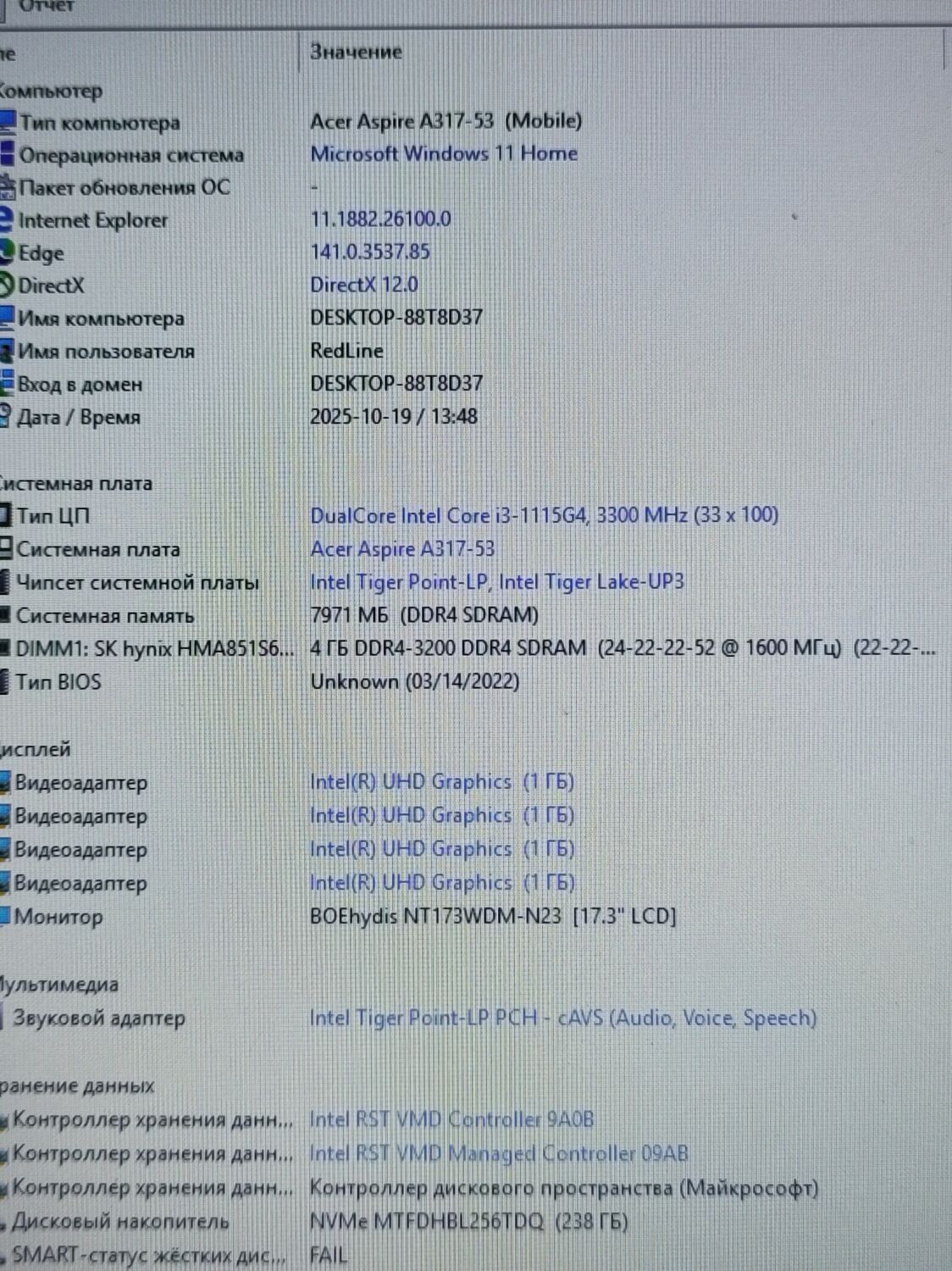The width and height of the screenshot is (952, 1271).
Task: Open the Отчет menu at the top
Action: [47, 7]
